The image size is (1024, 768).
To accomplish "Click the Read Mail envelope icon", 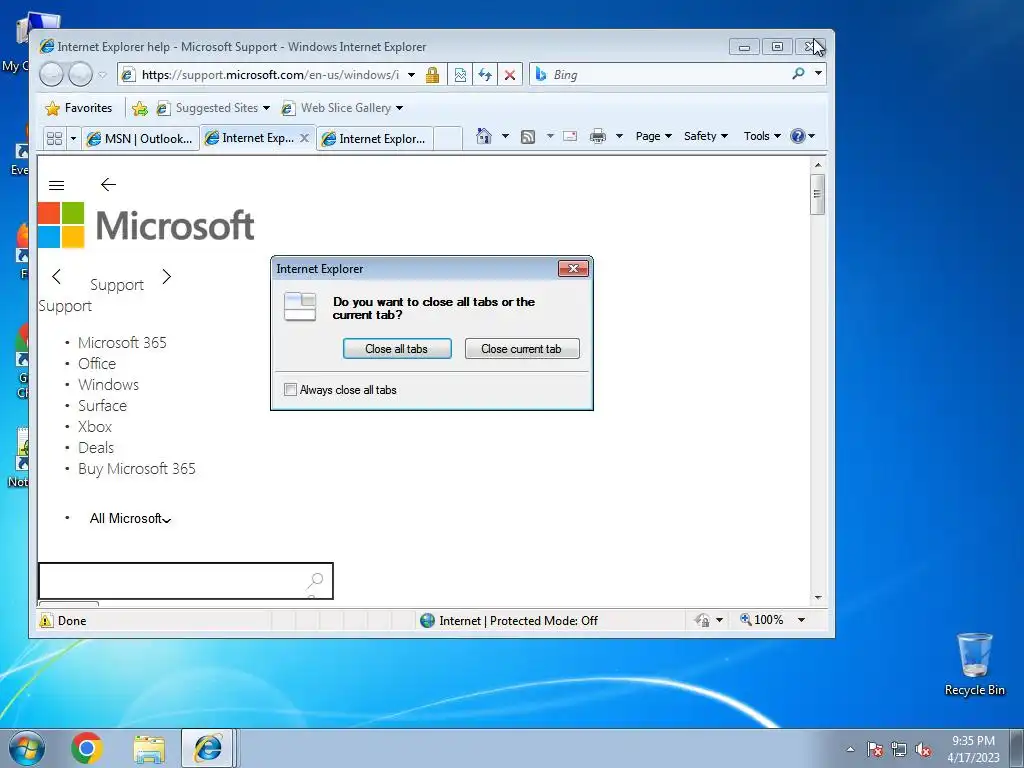I will (x=570, y=136).
